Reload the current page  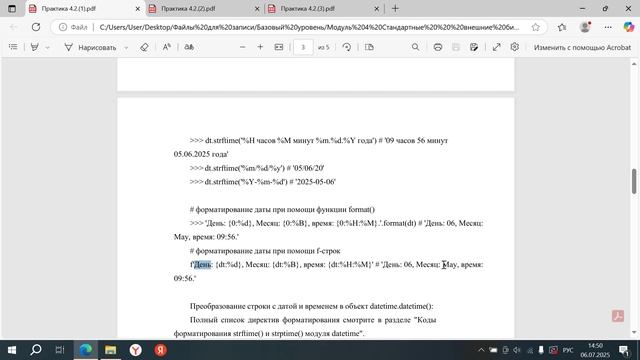(x=36, y=27)
